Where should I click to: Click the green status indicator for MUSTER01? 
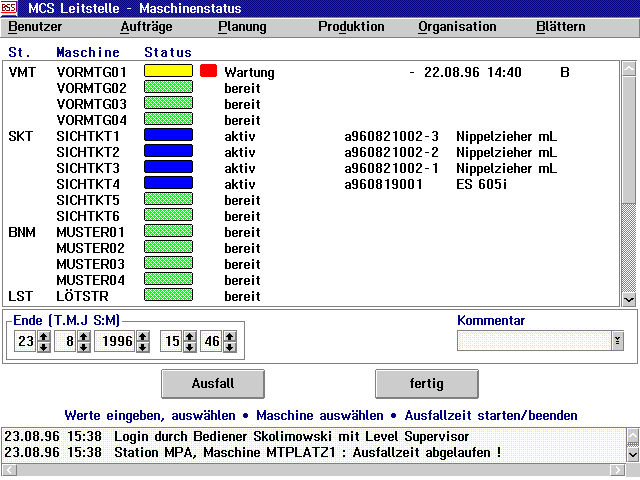coord(168,232)
